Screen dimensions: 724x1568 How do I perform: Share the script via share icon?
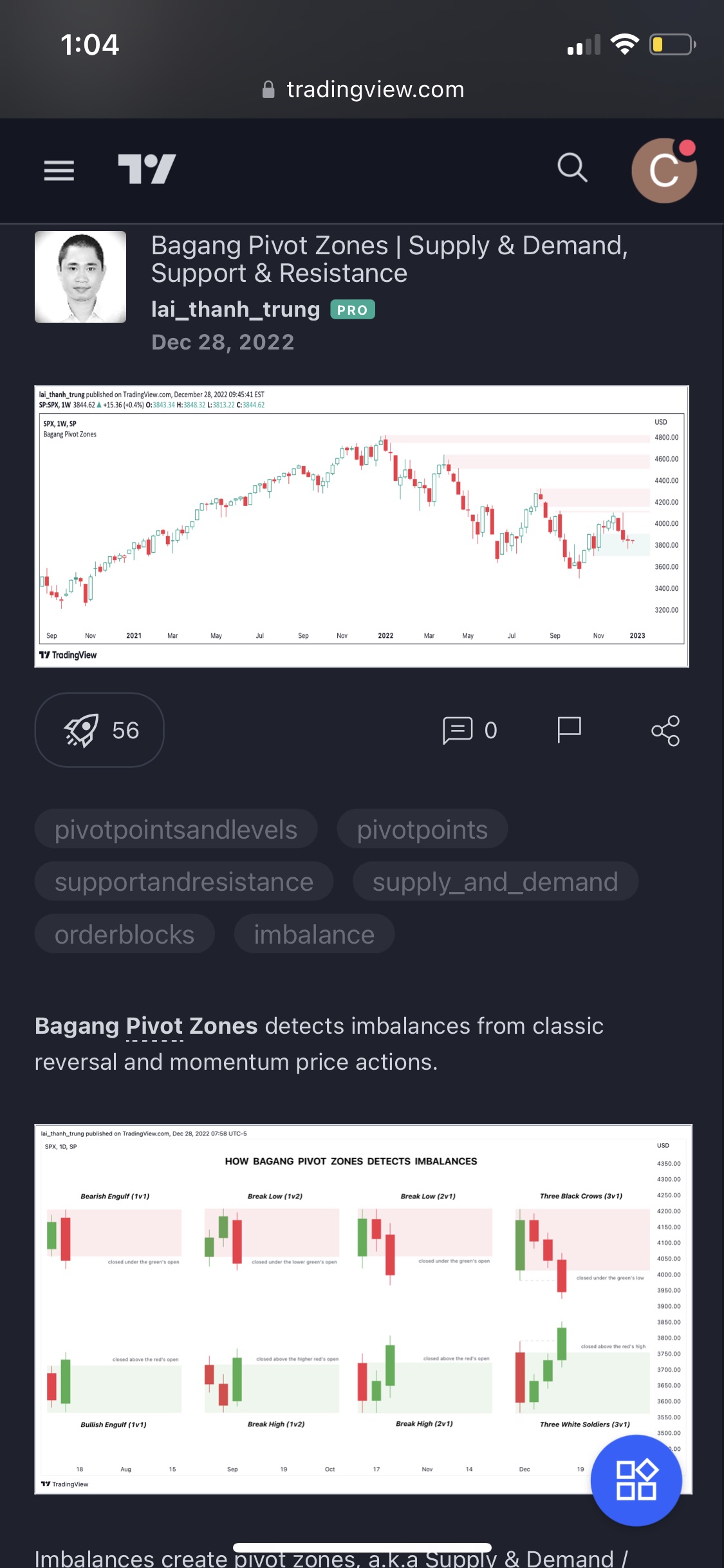[x=665, y=731]
